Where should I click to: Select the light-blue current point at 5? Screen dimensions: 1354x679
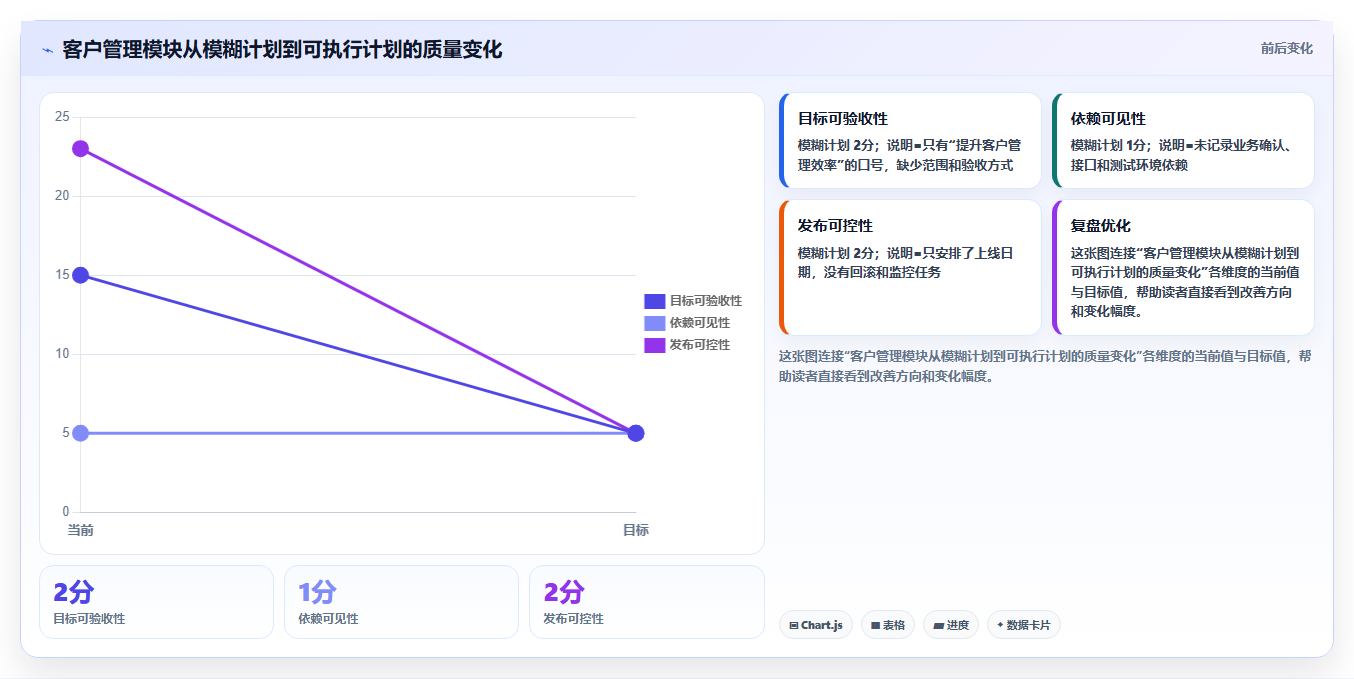pyautogui.click(x=81, y=433)
